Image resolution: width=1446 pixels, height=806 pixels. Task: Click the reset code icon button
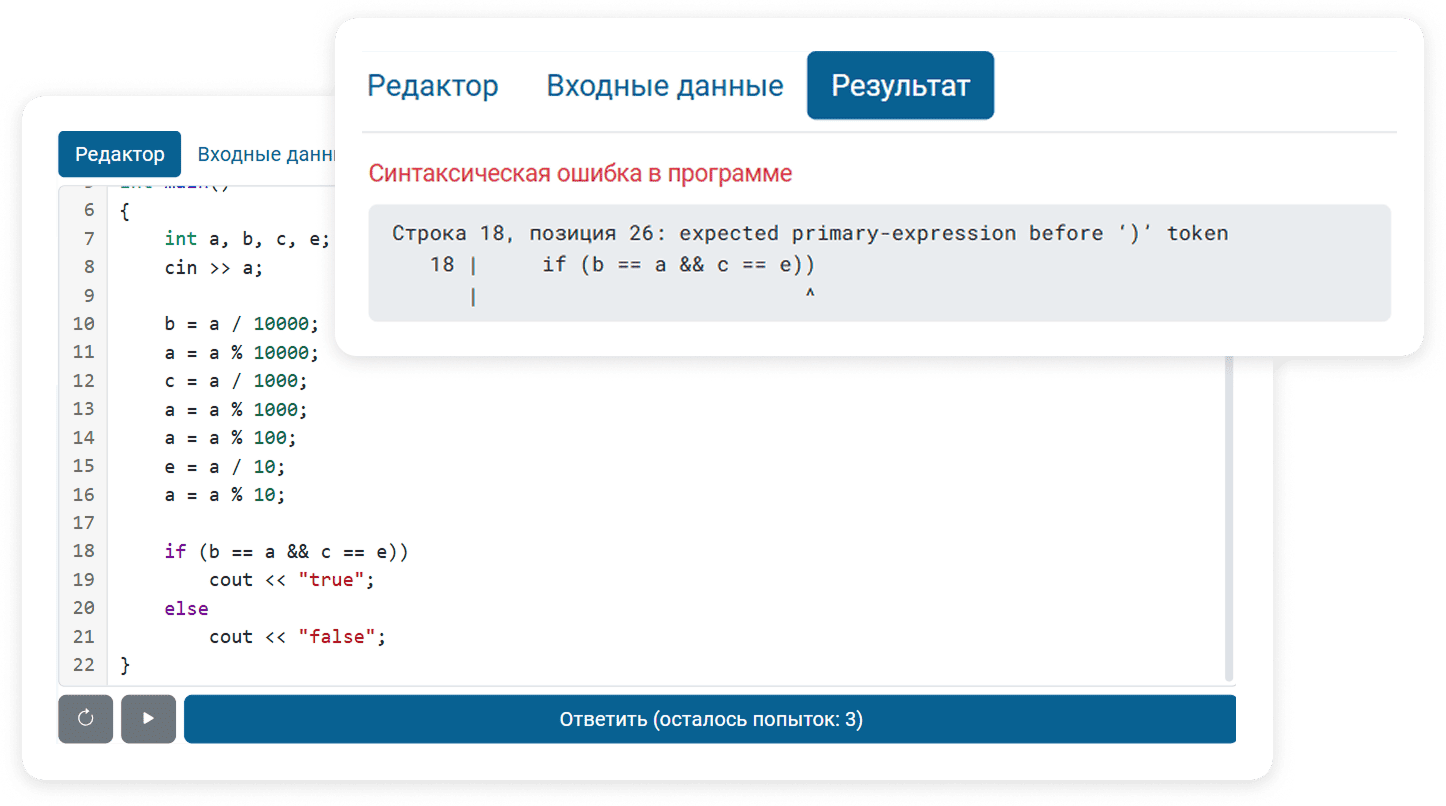click(86, 719)
